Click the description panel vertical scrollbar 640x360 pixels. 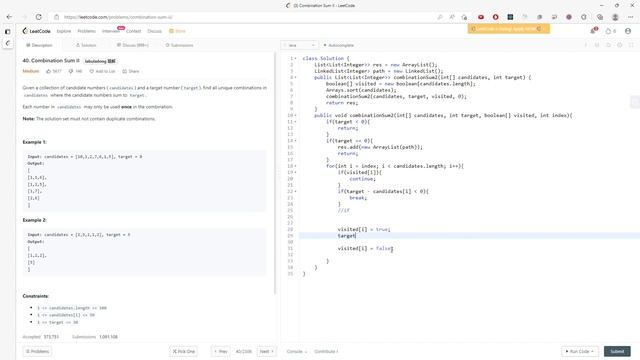point(275,173)
